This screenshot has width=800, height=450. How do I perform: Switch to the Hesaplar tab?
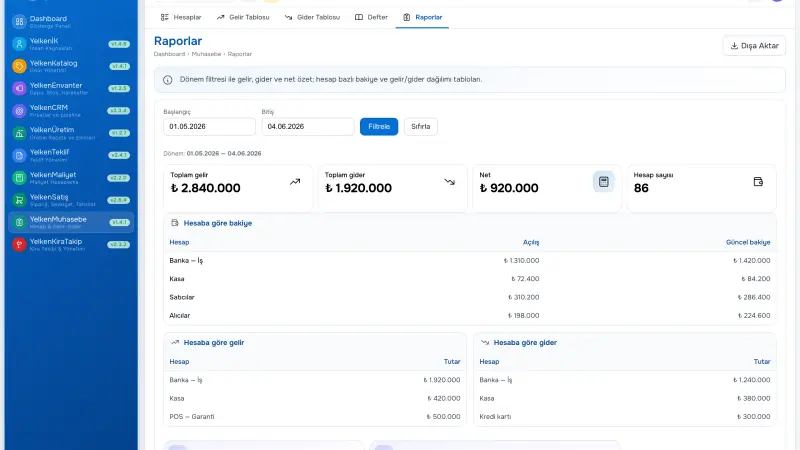[181, 17]
